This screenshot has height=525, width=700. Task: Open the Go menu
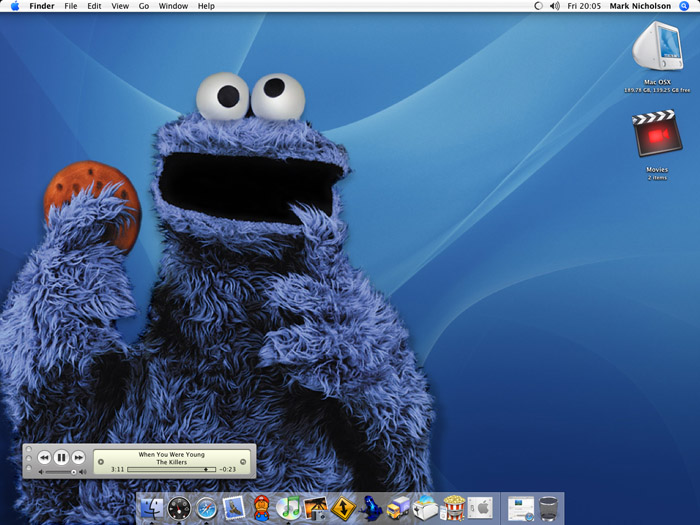point(144,6)
